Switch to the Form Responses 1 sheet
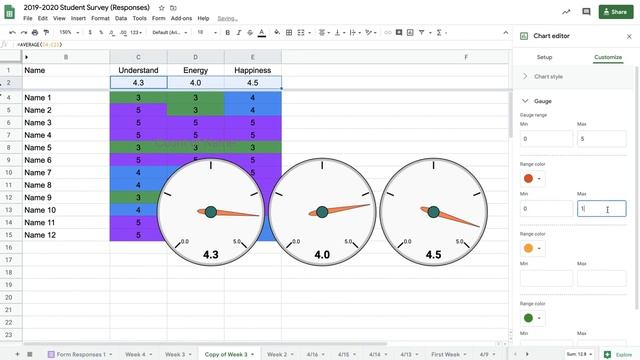This screenshot has width=640, height=360. [80, 354]
